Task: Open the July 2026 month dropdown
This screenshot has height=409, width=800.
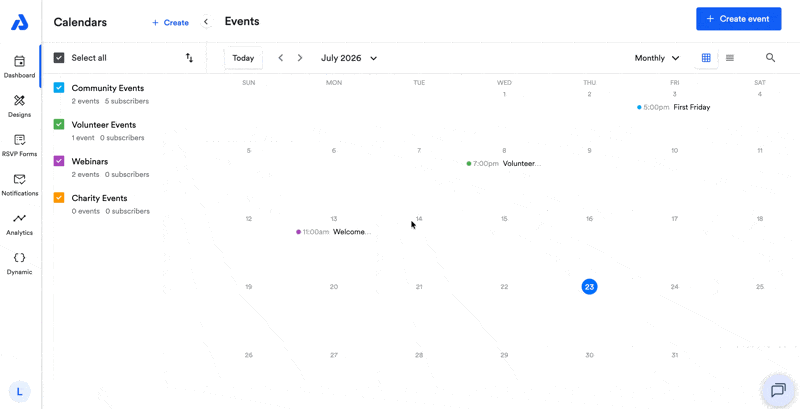Action: [x=349, y=58]
